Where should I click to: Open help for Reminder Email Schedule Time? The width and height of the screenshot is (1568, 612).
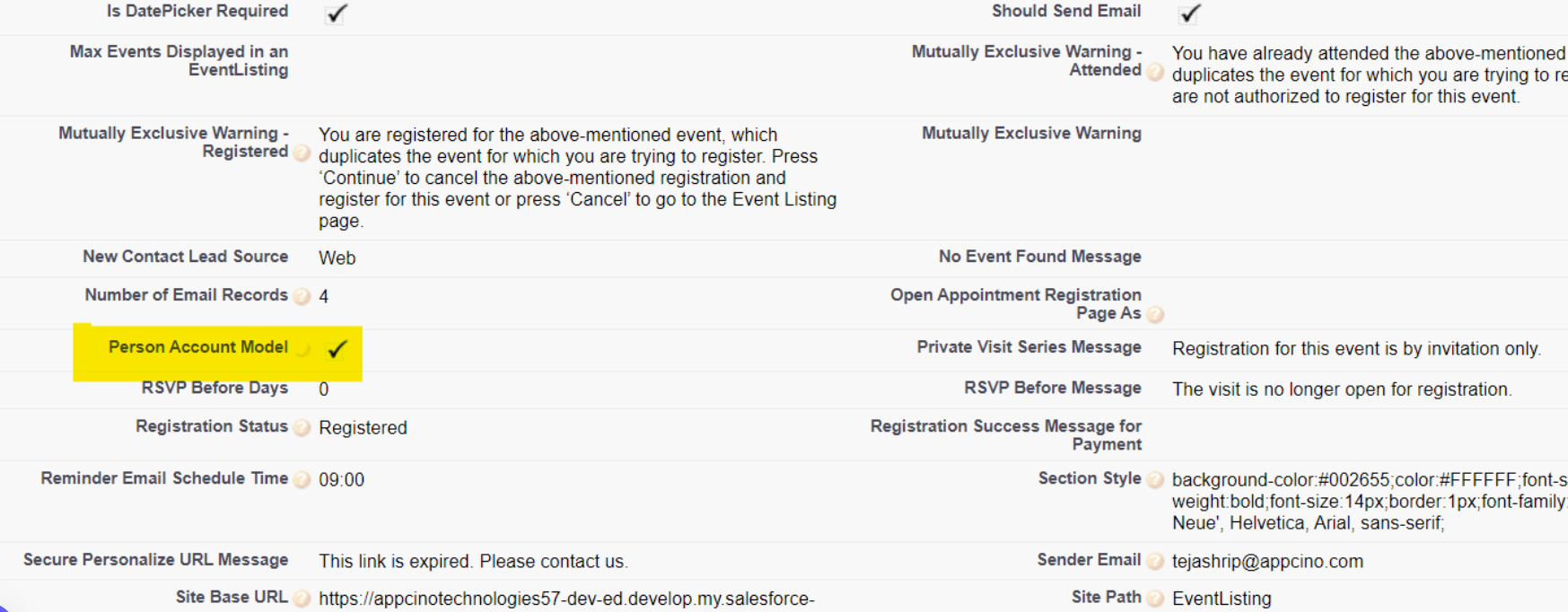tap(302, 479)
